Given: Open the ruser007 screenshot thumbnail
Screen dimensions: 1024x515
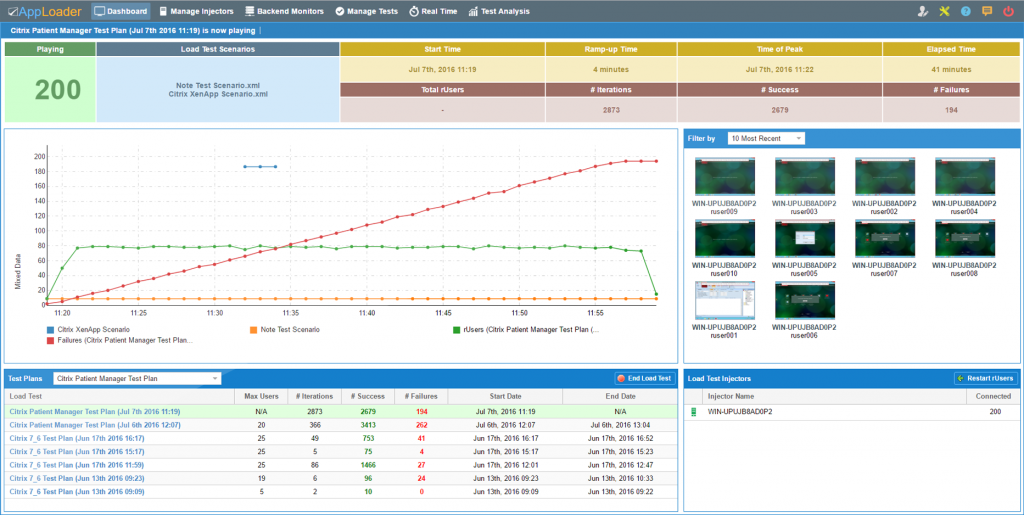Looking at the screenshot, I should point(885,238).
